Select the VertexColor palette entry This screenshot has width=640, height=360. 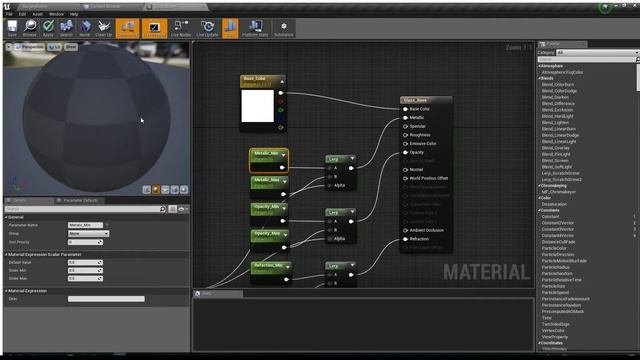553,331
